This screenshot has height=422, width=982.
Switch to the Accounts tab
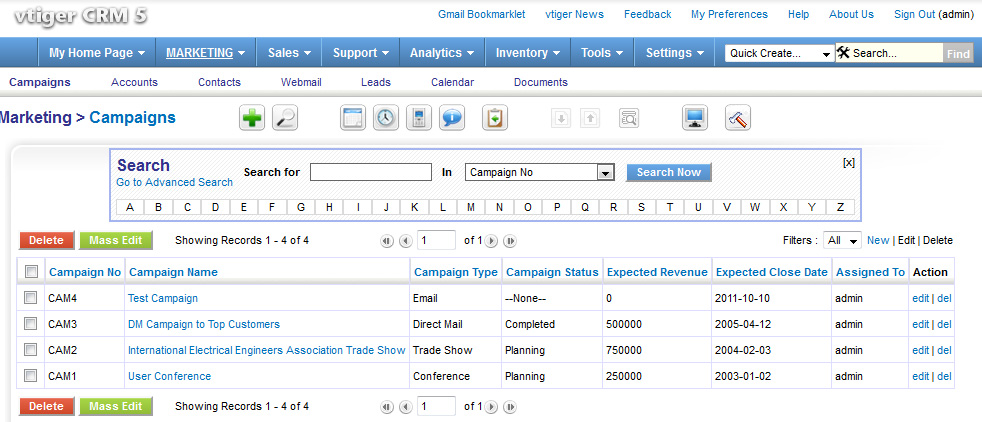click(x=134, y=82)
